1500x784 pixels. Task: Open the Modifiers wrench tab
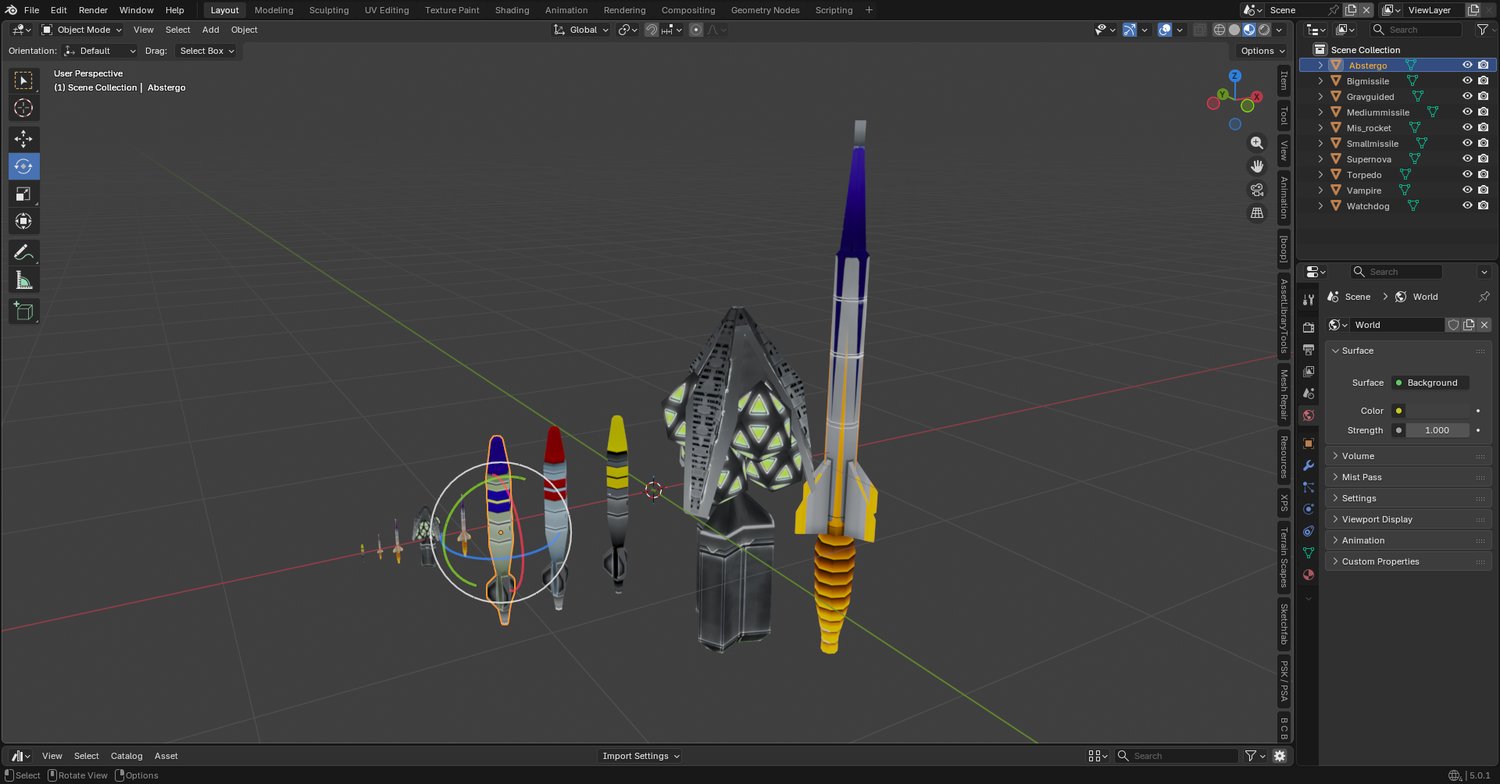click(x=1308, y=465)
